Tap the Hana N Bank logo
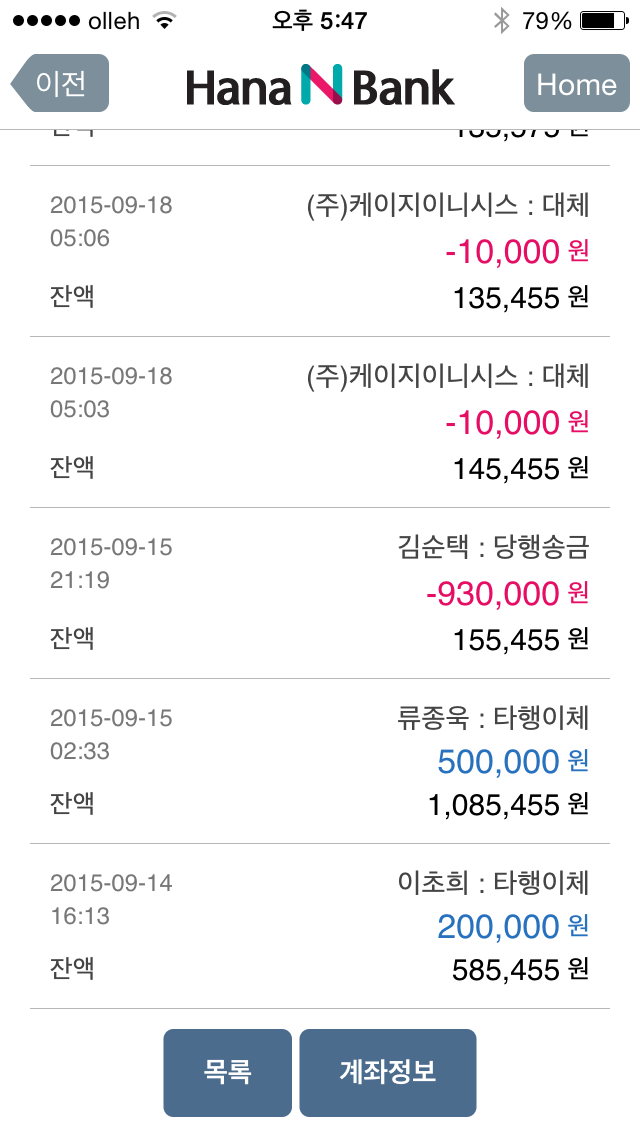640x1136 pixels. pyautogui.click(x=320, y=85)
